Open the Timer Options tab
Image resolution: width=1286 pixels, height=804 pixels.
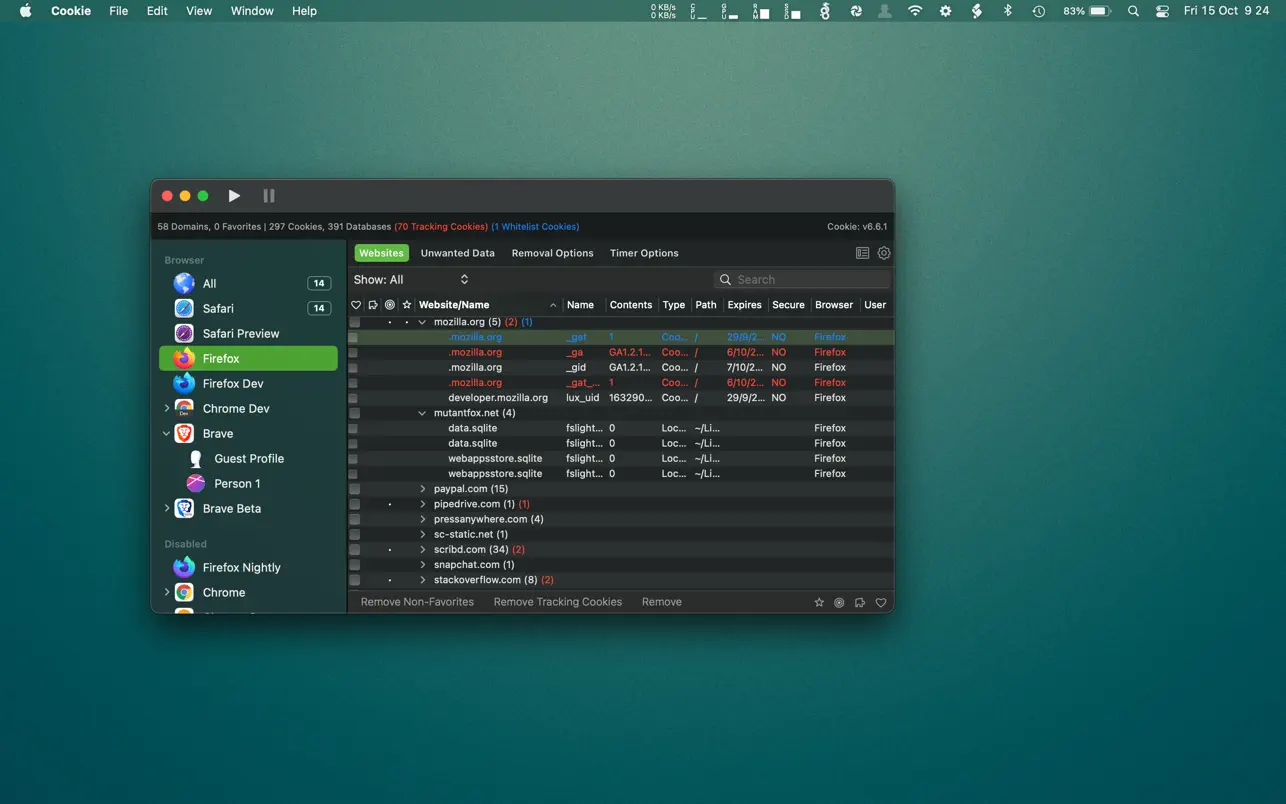pos(644,253)
